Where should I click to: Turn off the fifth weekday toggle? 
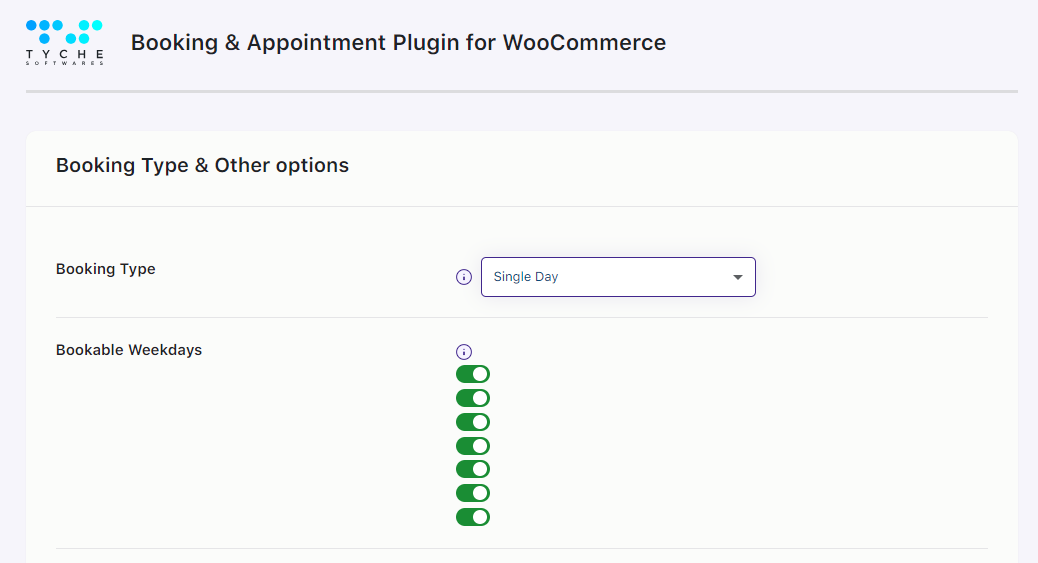click(x=473, y=469)
